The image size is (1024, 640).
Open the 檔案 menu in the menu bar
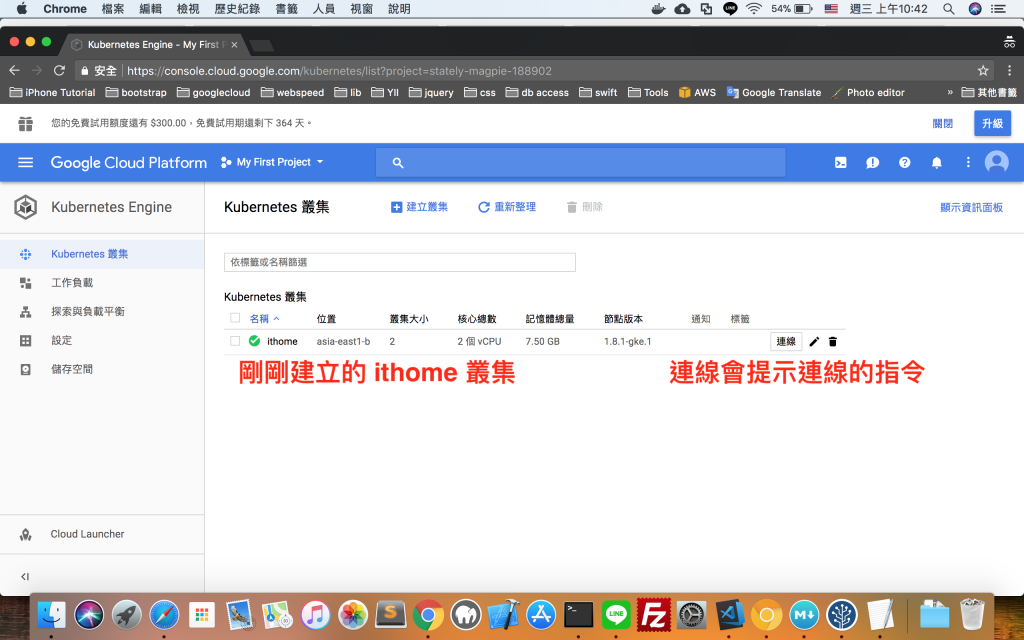113,8
